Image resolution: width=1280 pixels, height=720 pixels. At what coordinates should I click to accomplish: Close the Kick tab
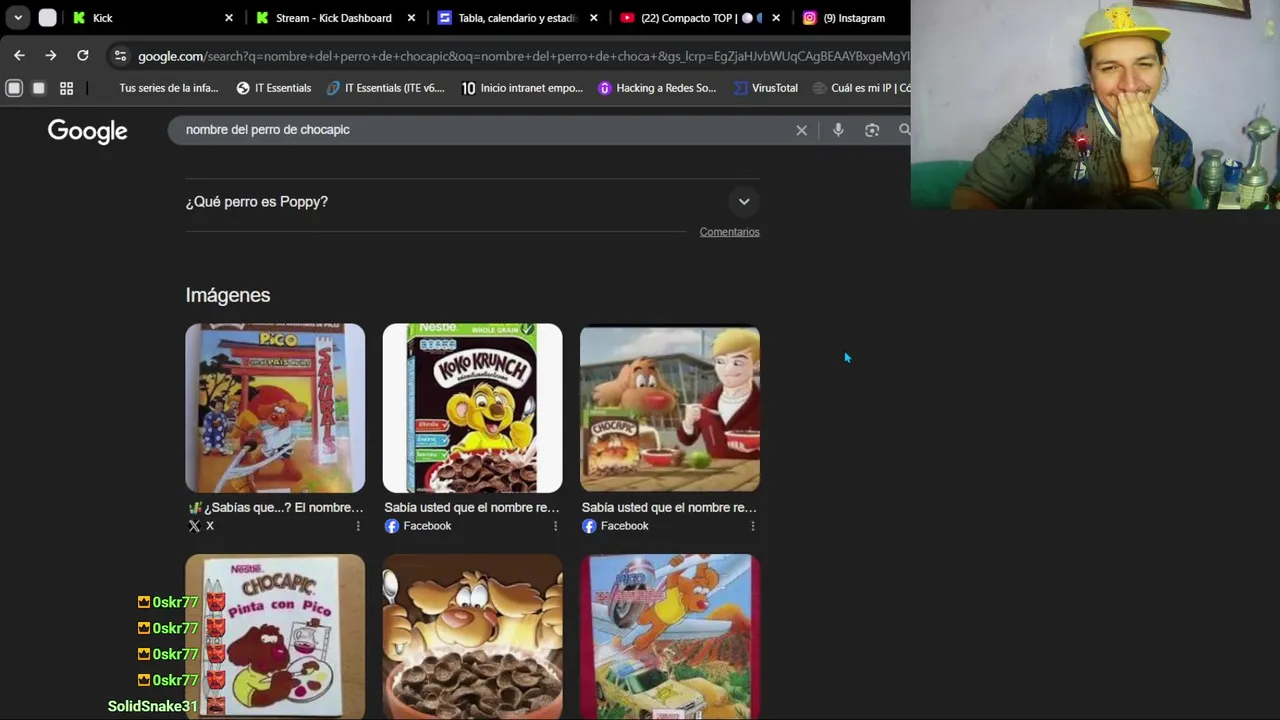pos(228,18)
